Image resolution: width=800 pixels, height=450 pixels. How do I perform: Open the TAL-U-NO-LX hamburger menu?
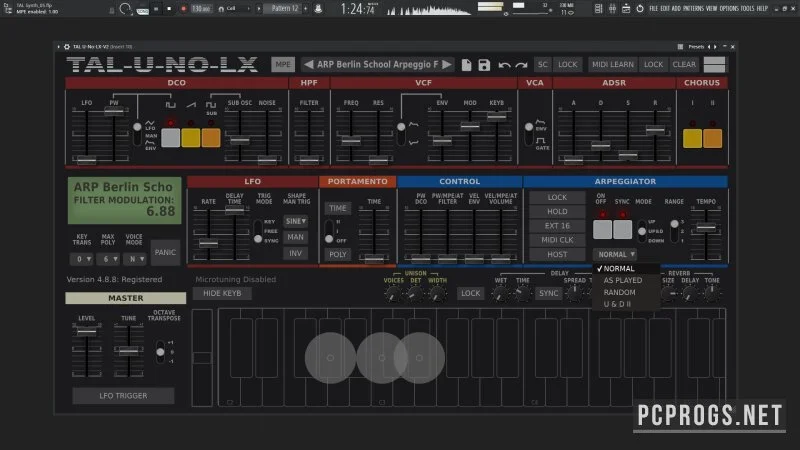click(x=714, y=65)
